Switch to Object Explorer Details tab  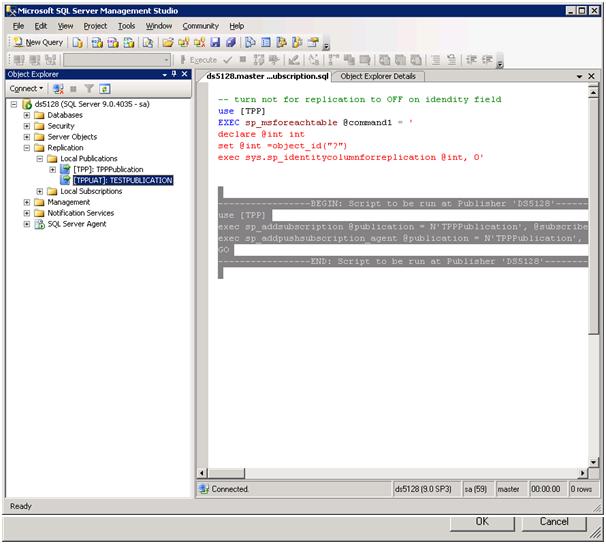click(x=378, y=76)
